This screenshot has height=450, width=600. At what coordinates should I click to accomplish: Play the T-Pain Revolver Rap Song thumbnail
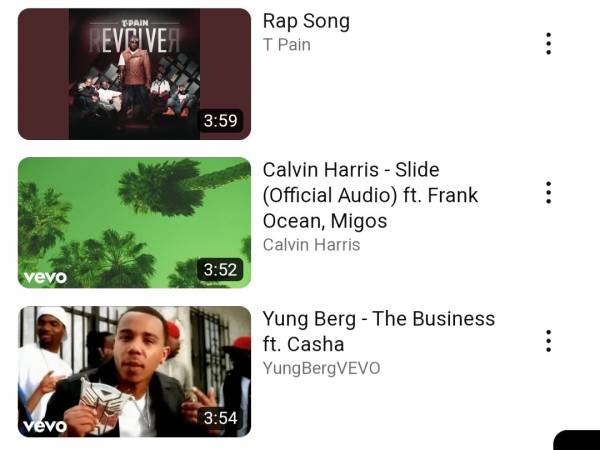(134, 74)
